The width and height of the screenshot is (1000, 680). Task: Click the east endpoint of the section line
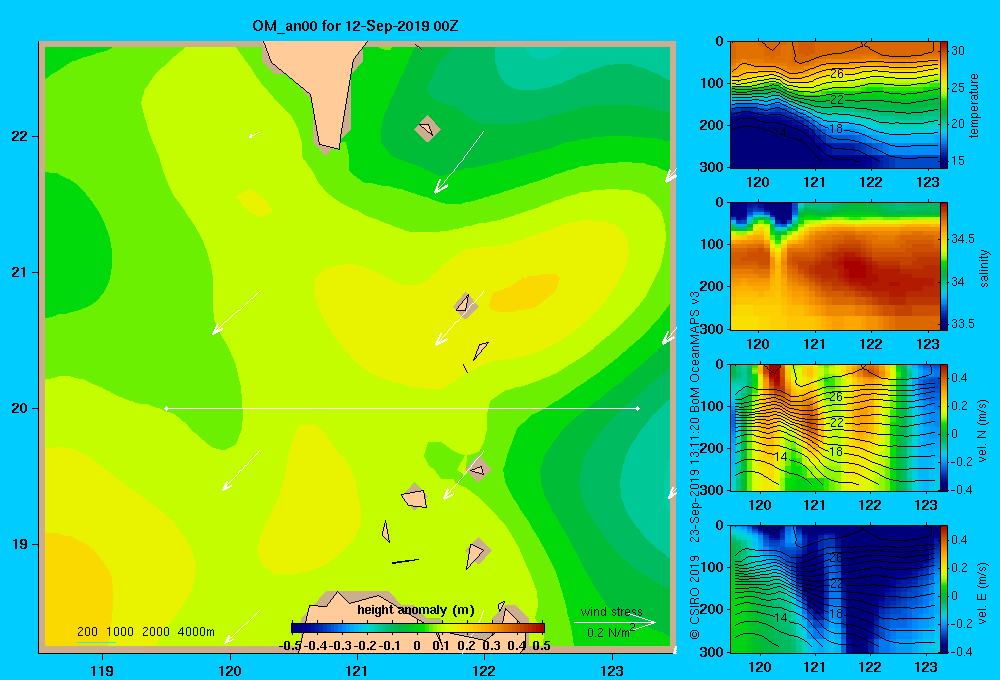point(638,408)
